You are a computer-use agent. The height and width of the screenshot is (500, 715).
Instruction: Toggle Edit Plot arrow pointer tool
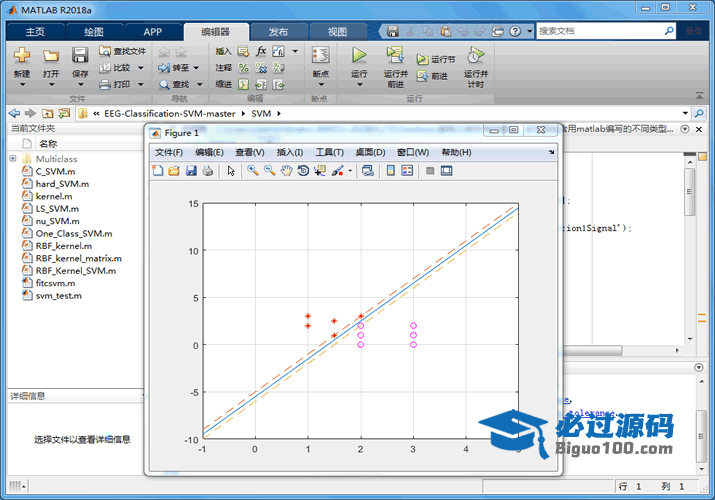coord(231,171)
